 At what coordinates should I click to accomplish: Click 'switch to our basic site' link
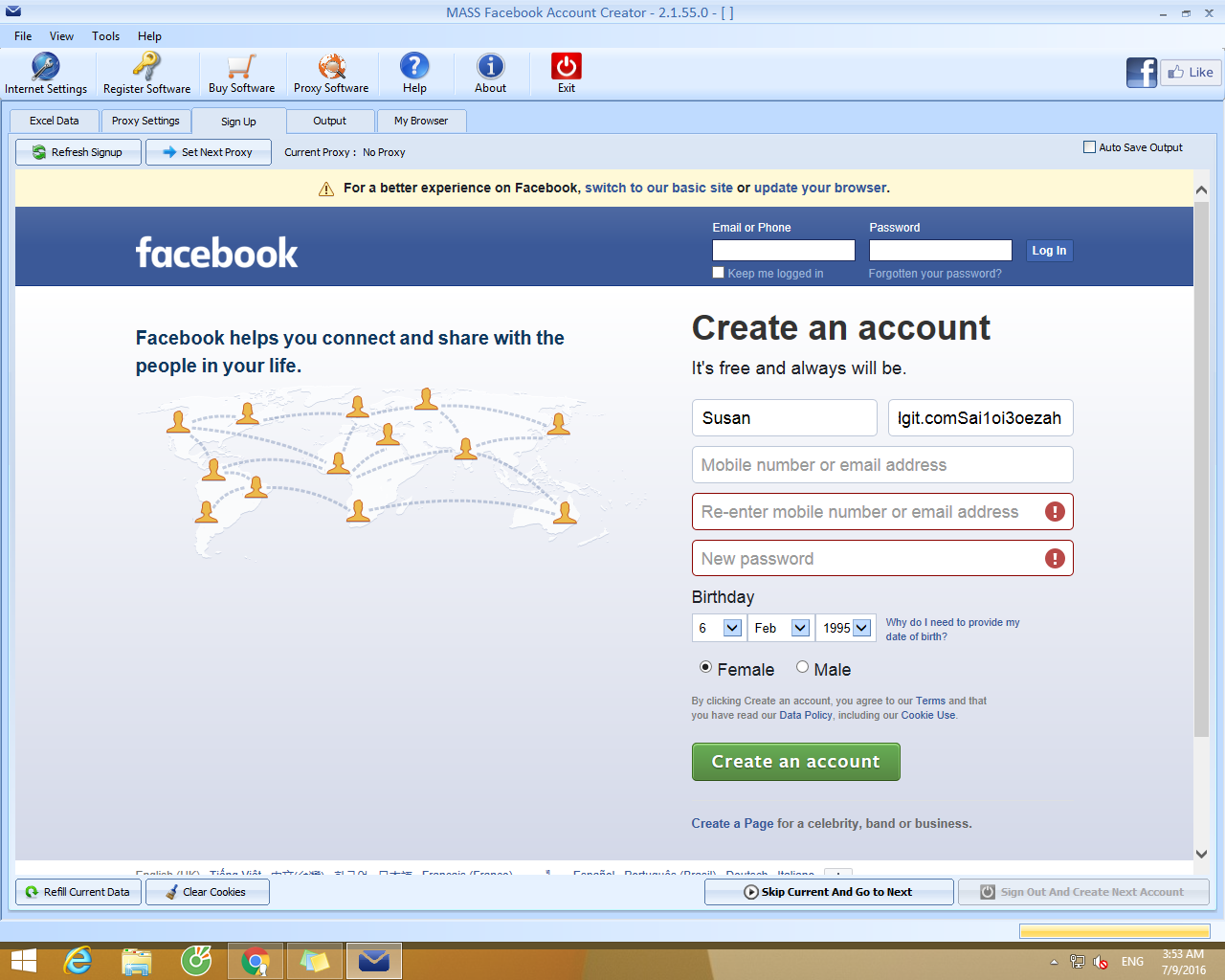[x=658, y=188]
